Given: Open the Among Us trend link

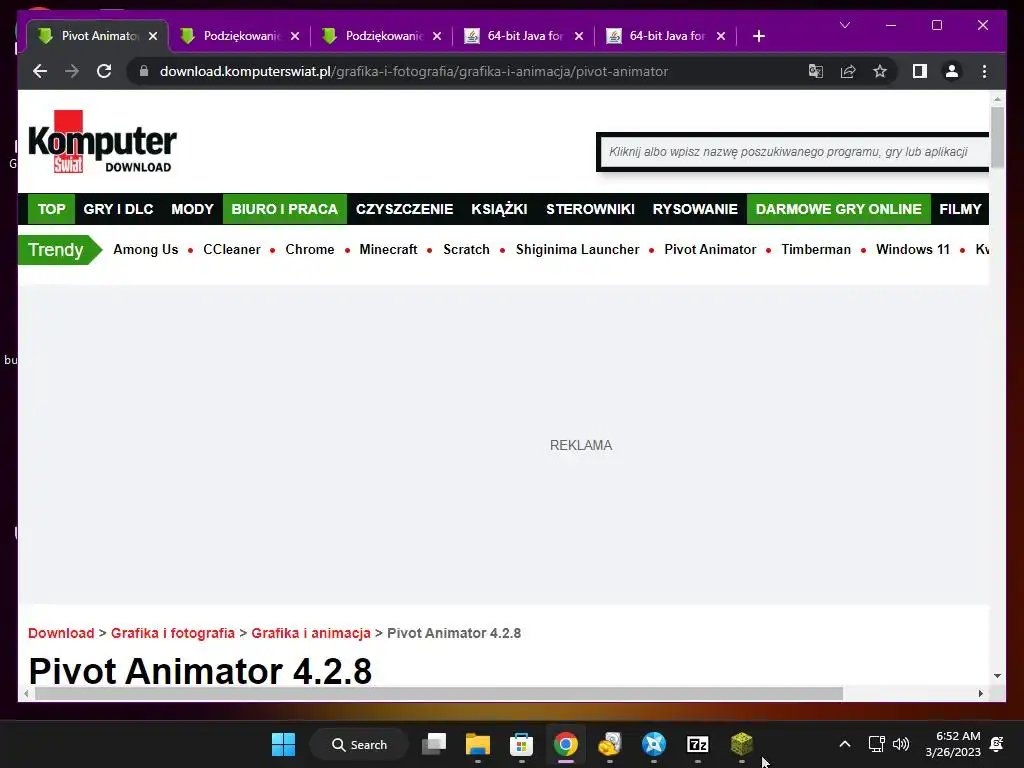Looking at the screenshot, I should [146, 249].
